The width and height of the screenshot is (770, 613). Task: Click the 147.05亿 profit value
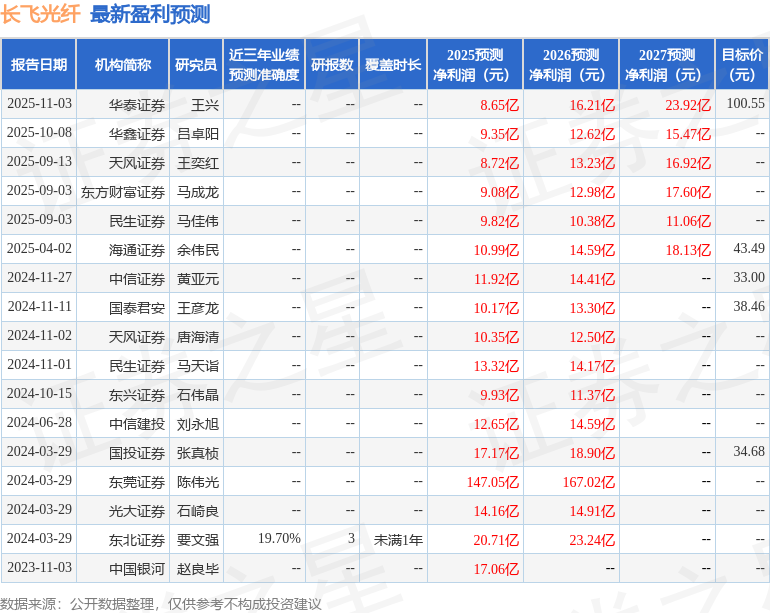tap(493, 481)
